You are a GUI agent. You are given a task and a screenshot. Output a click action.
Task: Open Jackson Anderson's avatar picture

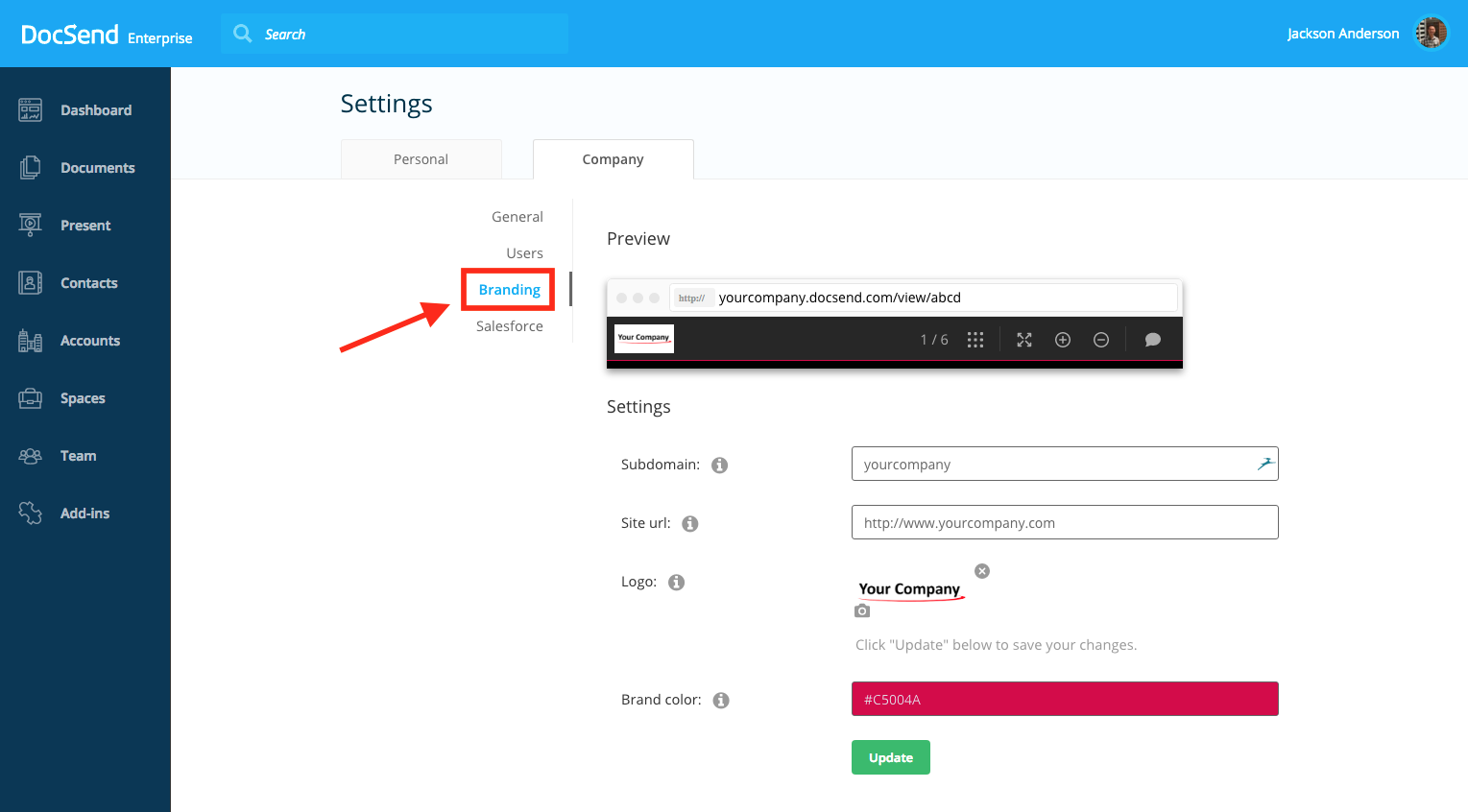coord(1432,33)
